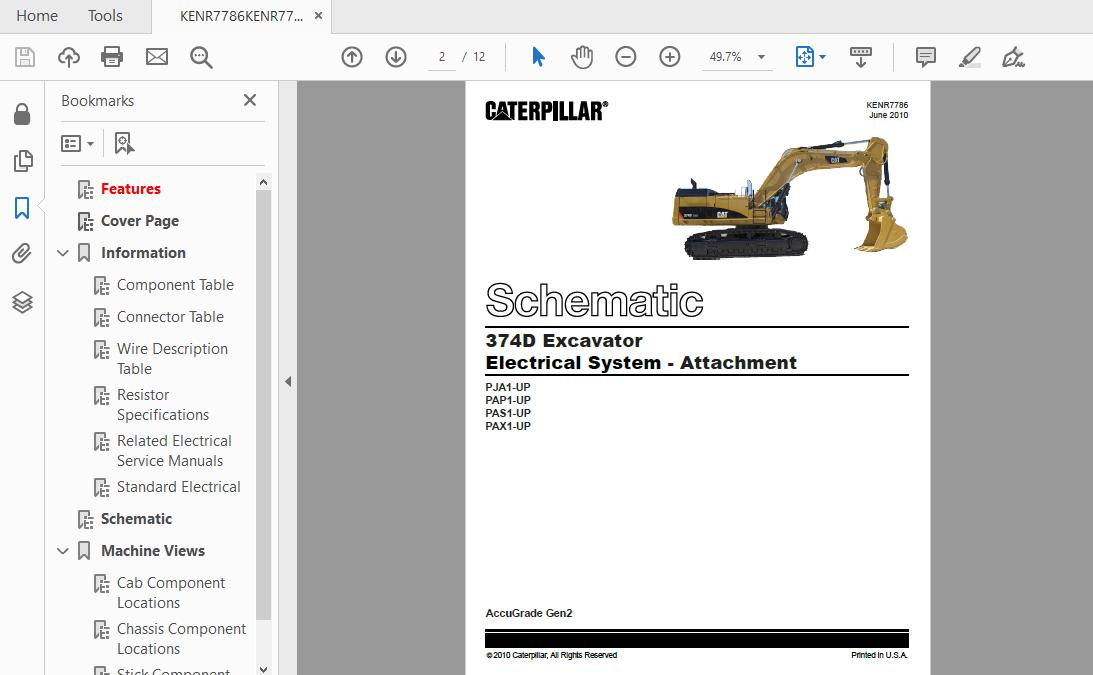The image size is (1093, 675).
Task: Zoom out with minus icon
Action: click(x=625, y=56)
